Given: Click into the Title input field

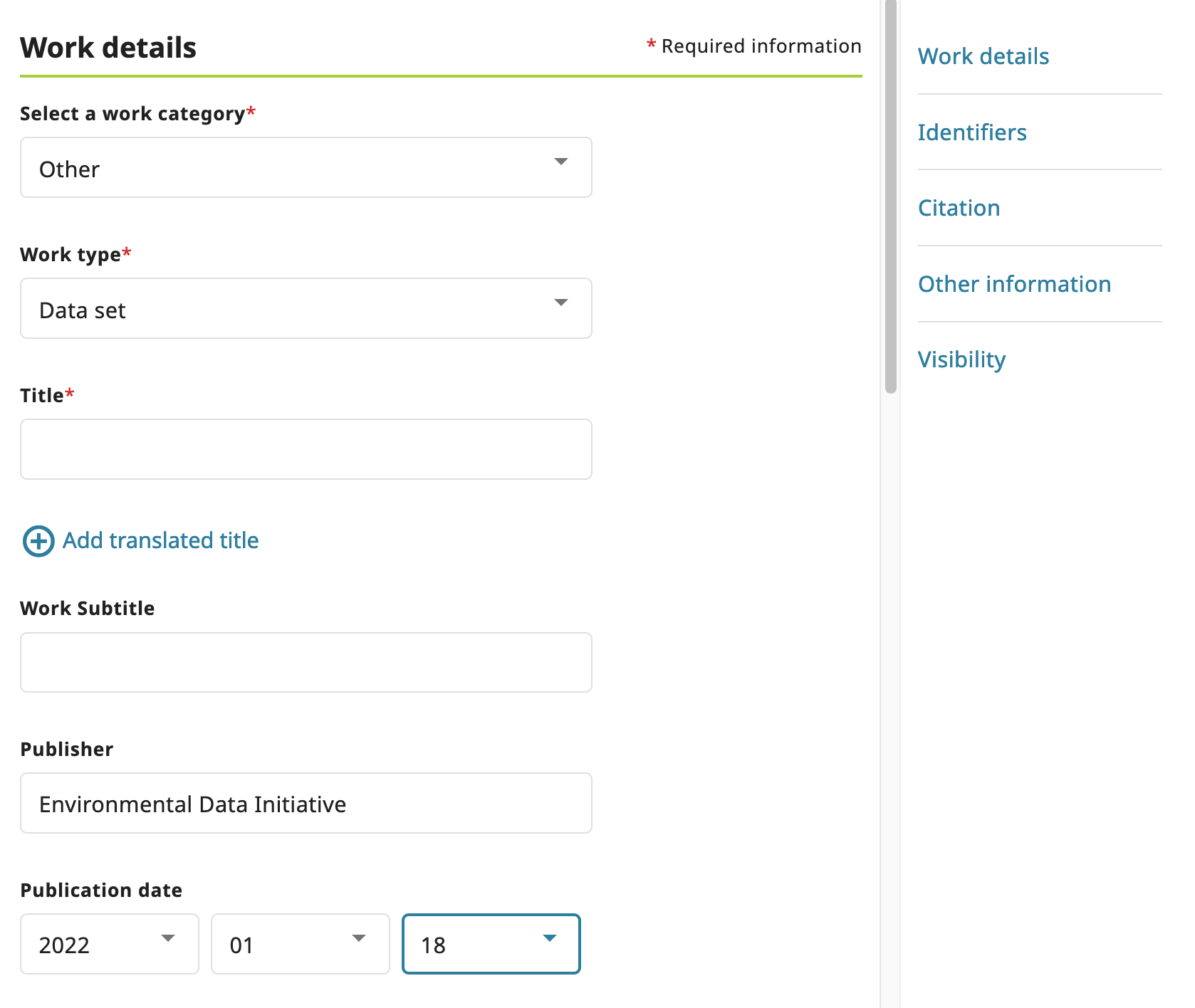Looking at the screenshot, I should pyautogui.click(x=306, y=449).
